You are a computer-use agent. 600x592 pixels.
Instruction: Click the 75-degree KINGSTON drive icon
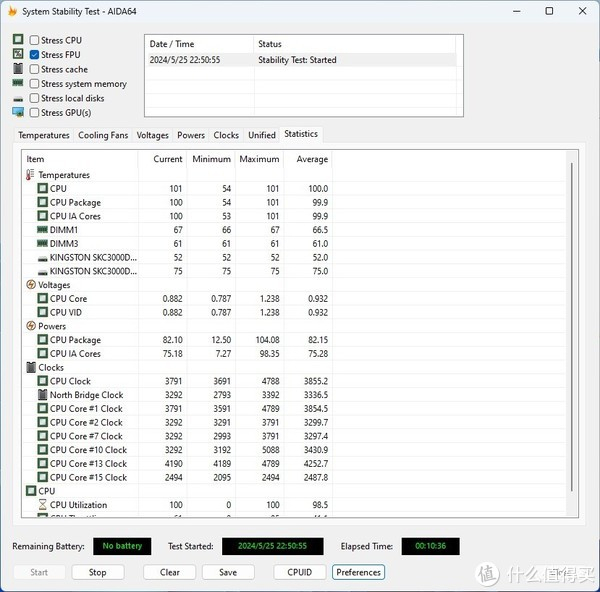click(42, 272)
